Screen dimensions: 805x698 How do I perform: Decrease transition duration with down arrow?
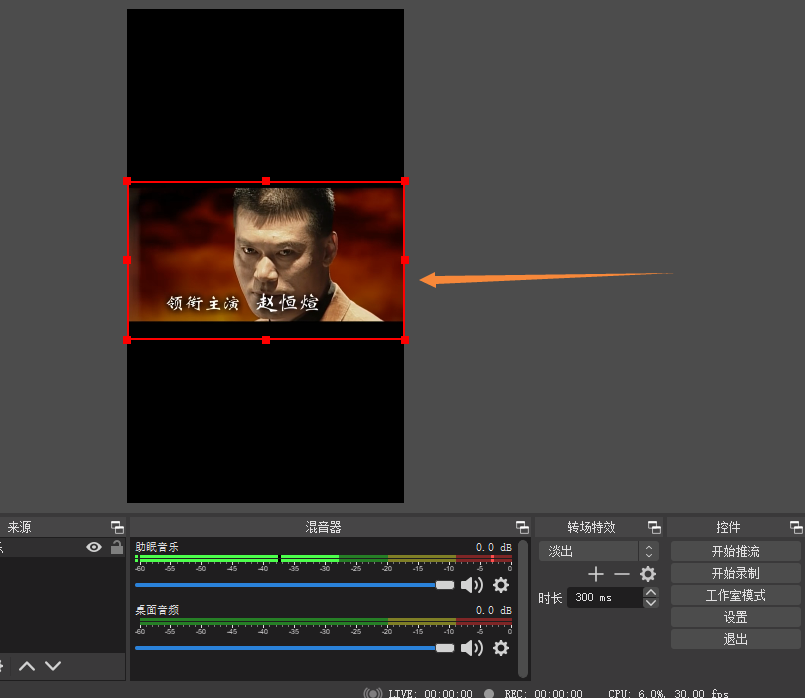pyautogui.click(x=651, y=603)
